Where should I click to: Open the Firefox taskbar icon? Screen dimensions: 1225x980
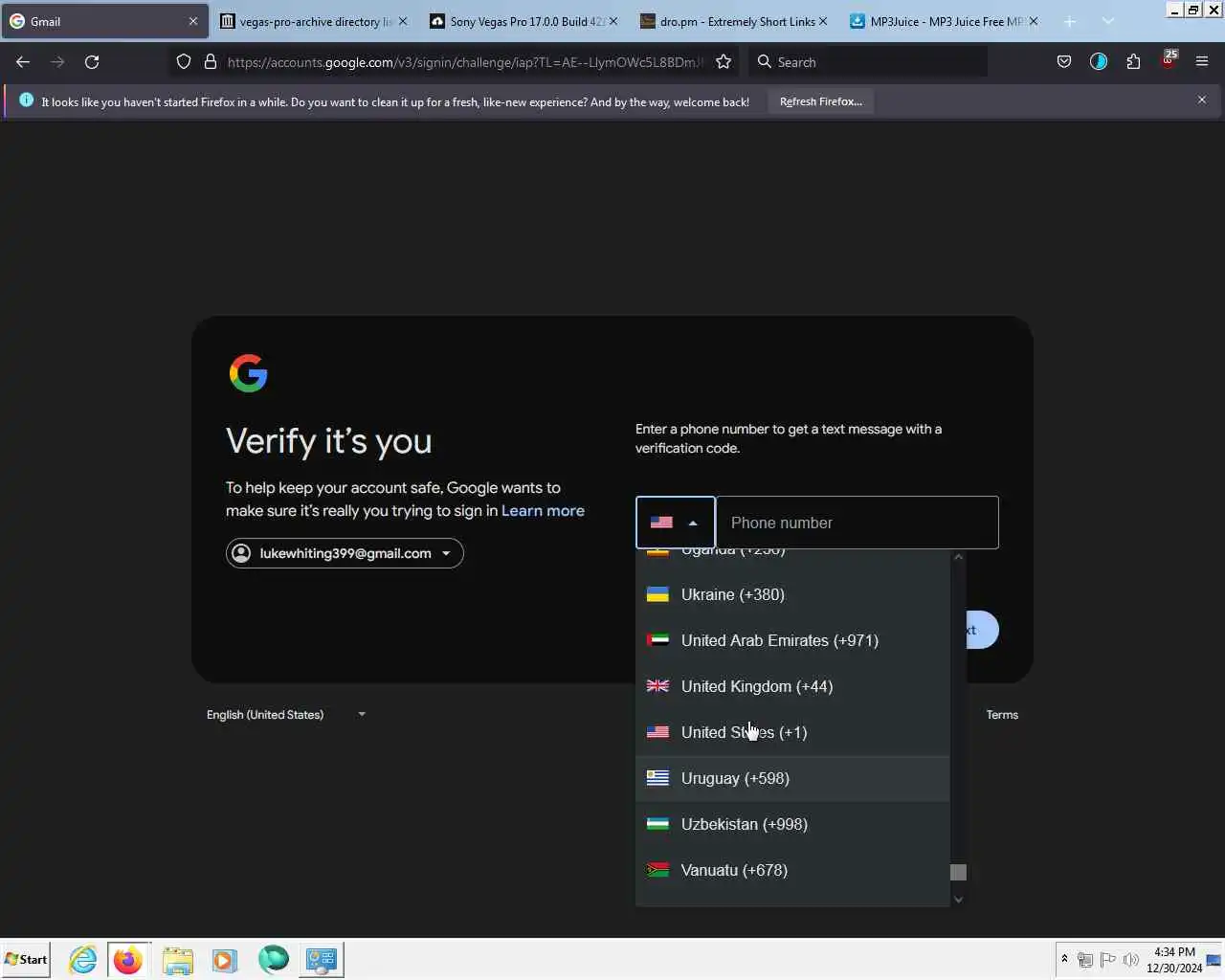128,959
